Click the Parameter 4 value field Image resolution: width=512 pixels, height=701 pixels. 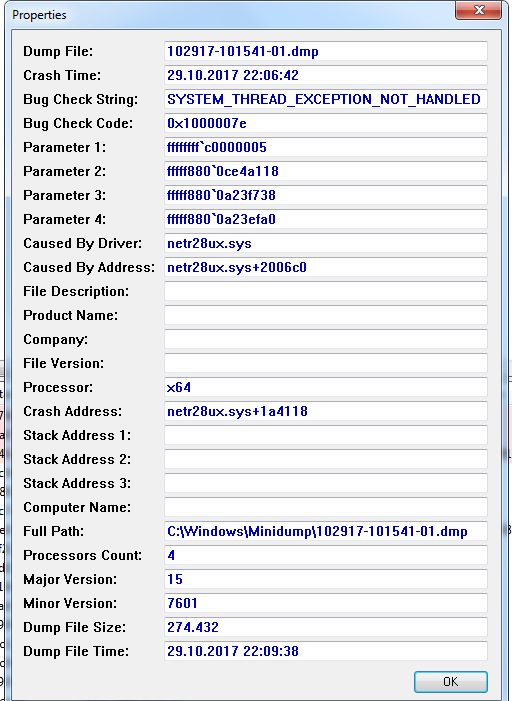click(x=326, y=219)
